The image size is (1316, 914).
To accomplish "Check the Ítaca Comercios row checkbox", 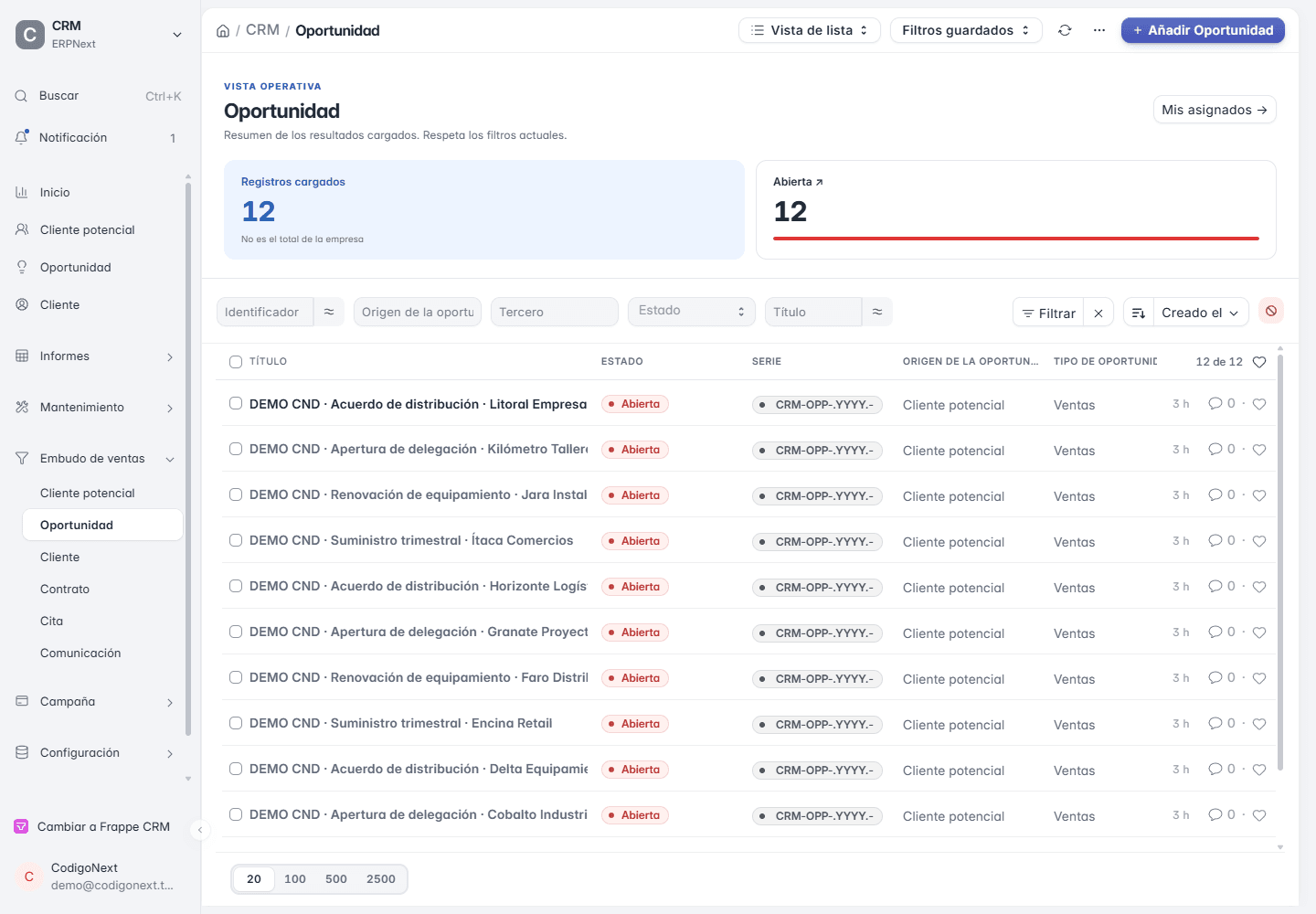I will [236, 540].
